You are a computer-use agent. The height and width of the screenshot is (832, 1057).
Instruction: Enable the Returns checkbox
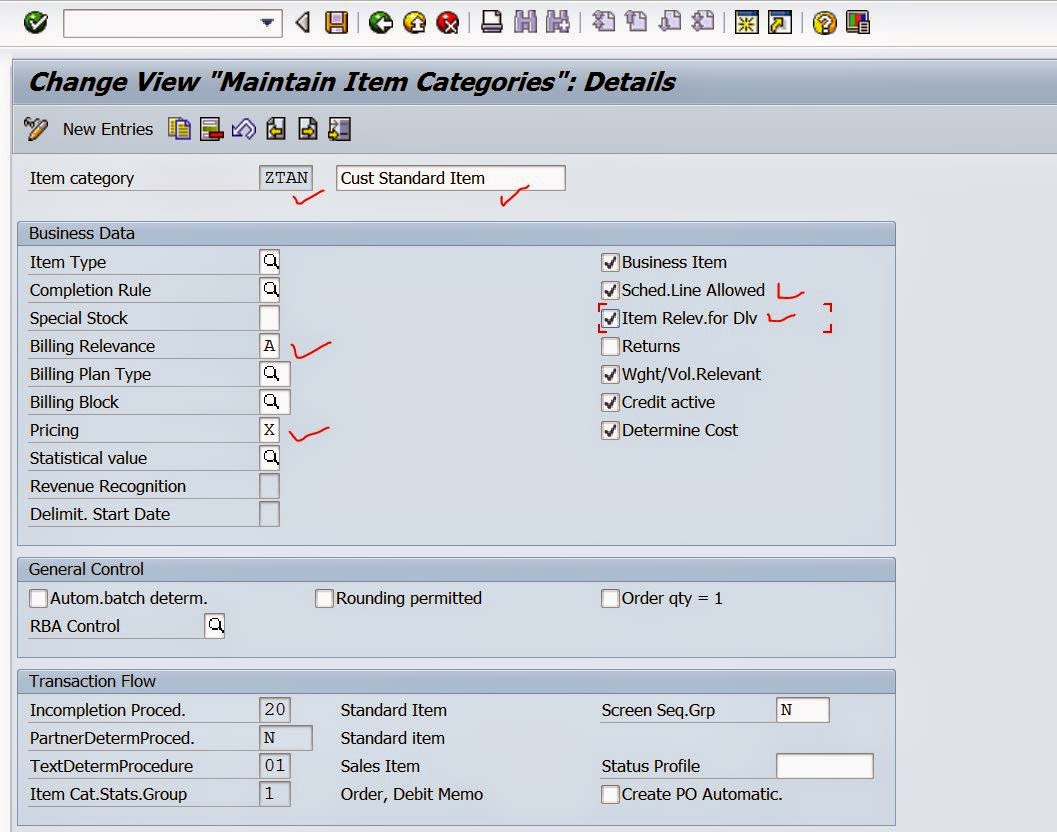pos(610,346)
